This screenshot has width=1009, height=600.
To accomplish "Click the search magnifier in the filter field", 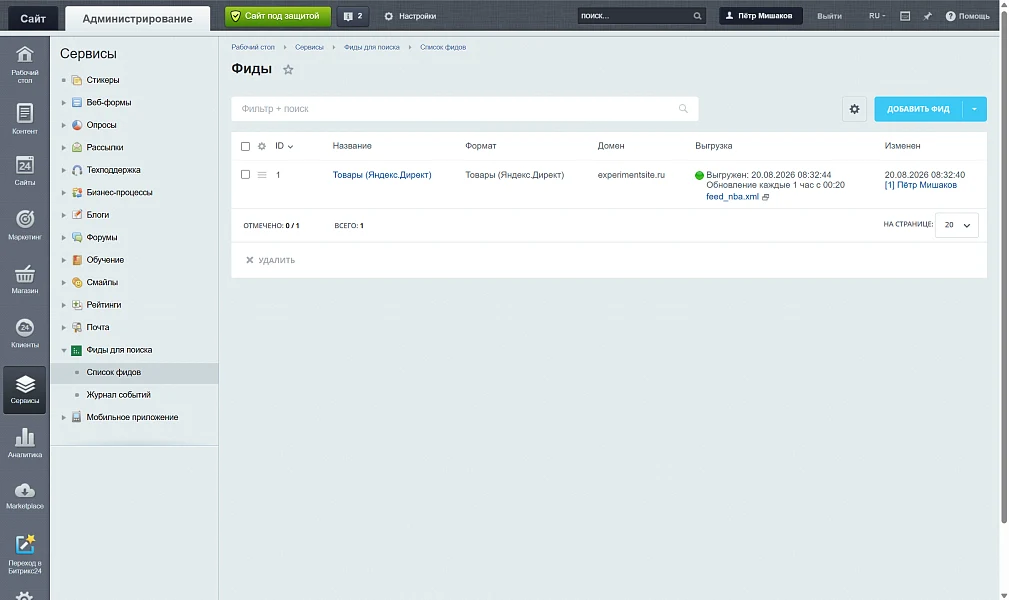I will [683, 109].
